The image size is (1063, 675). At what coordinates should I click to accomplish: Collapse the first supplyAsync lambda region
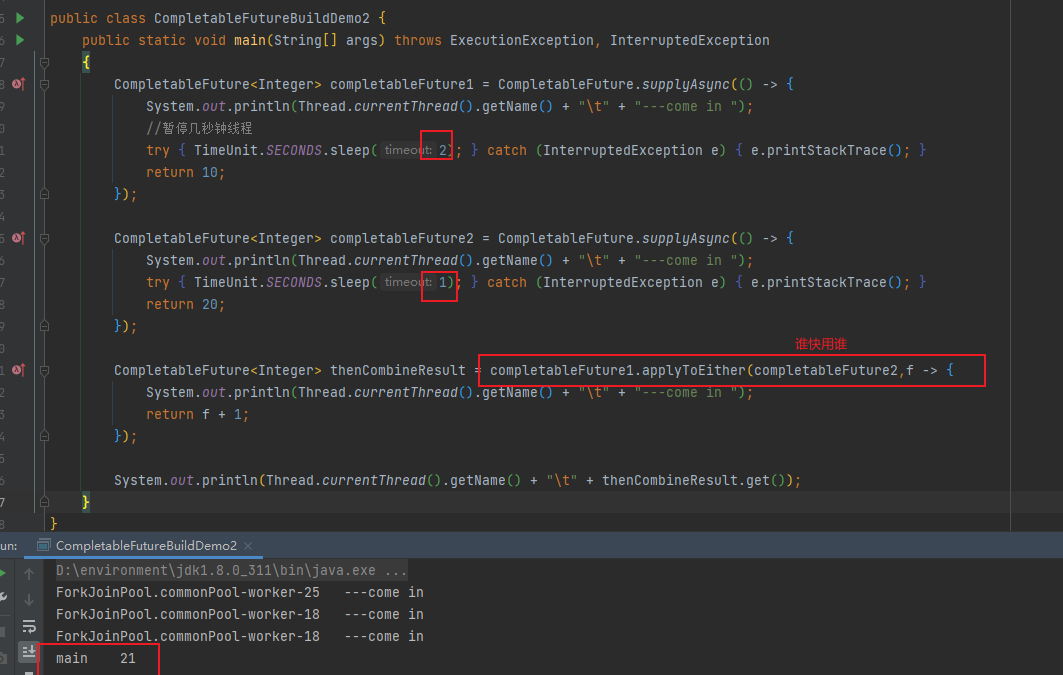pos(42,84)
